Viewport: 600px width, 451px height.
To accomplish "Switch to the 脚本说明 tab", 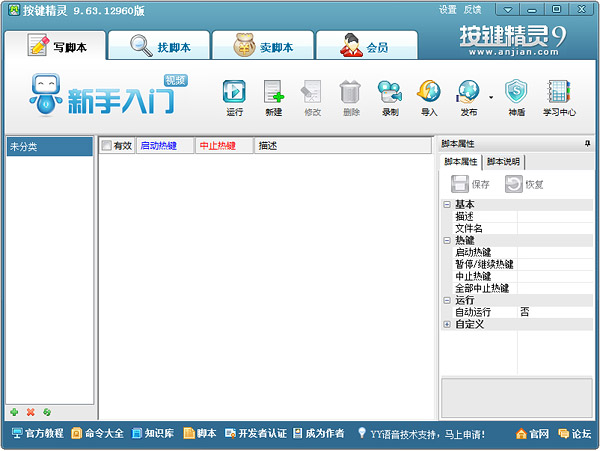I will [x=503, y=162].
